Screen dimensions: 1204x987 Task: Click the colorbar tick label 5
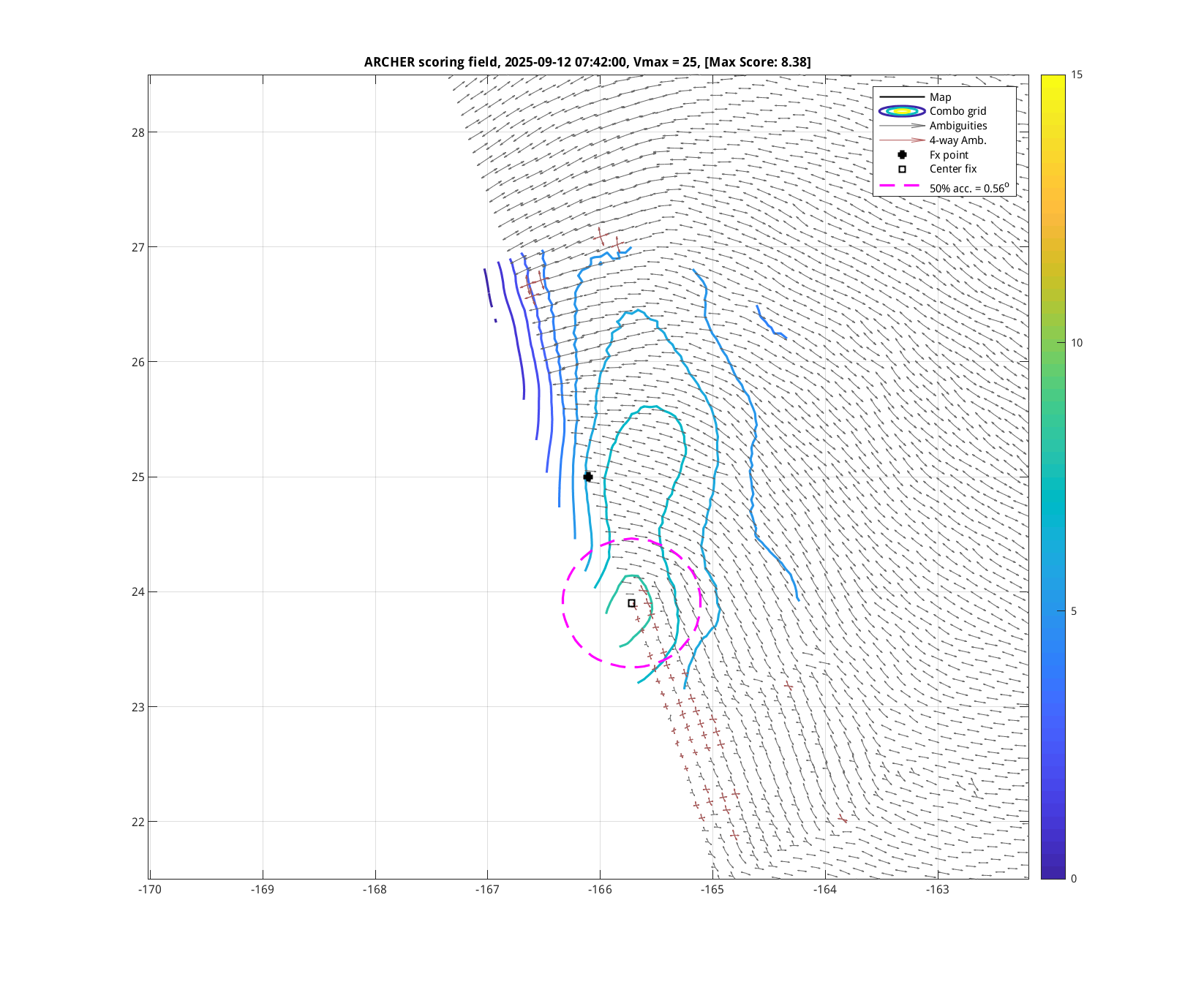1073,611
